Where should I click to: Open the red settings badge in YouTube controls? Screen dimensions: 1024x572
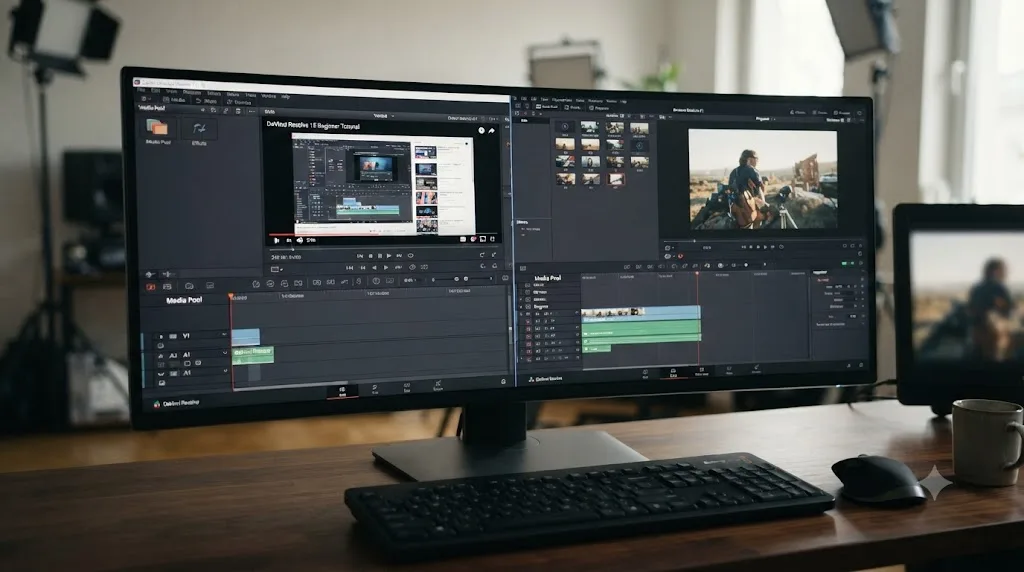coord(473,239)
